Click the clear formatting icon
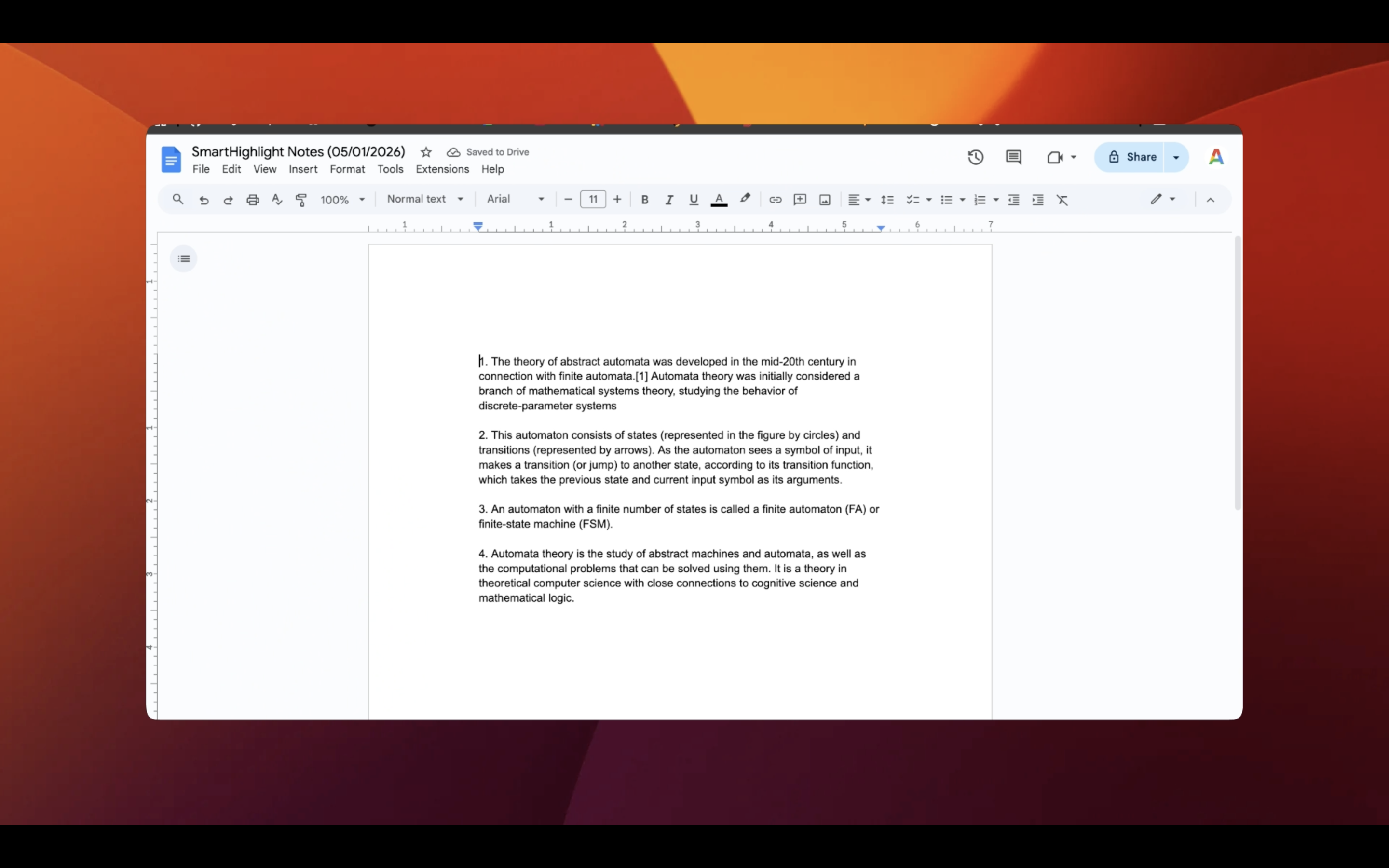 pos(1062,200)
